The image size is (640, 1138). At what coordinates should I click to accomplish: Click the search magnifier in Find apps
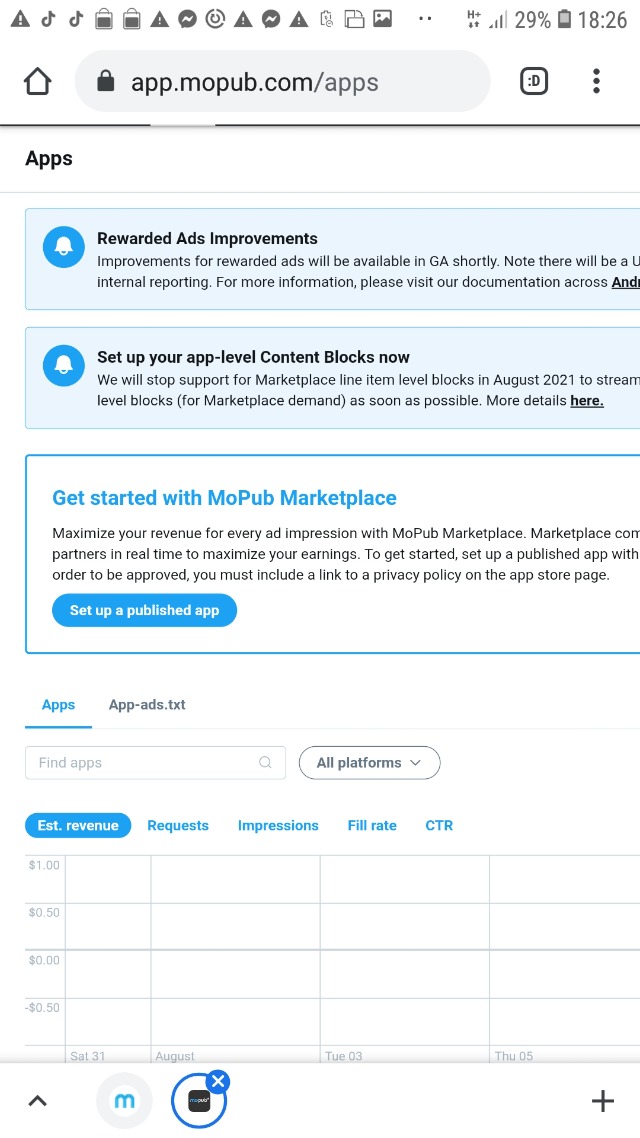[265, 763]
